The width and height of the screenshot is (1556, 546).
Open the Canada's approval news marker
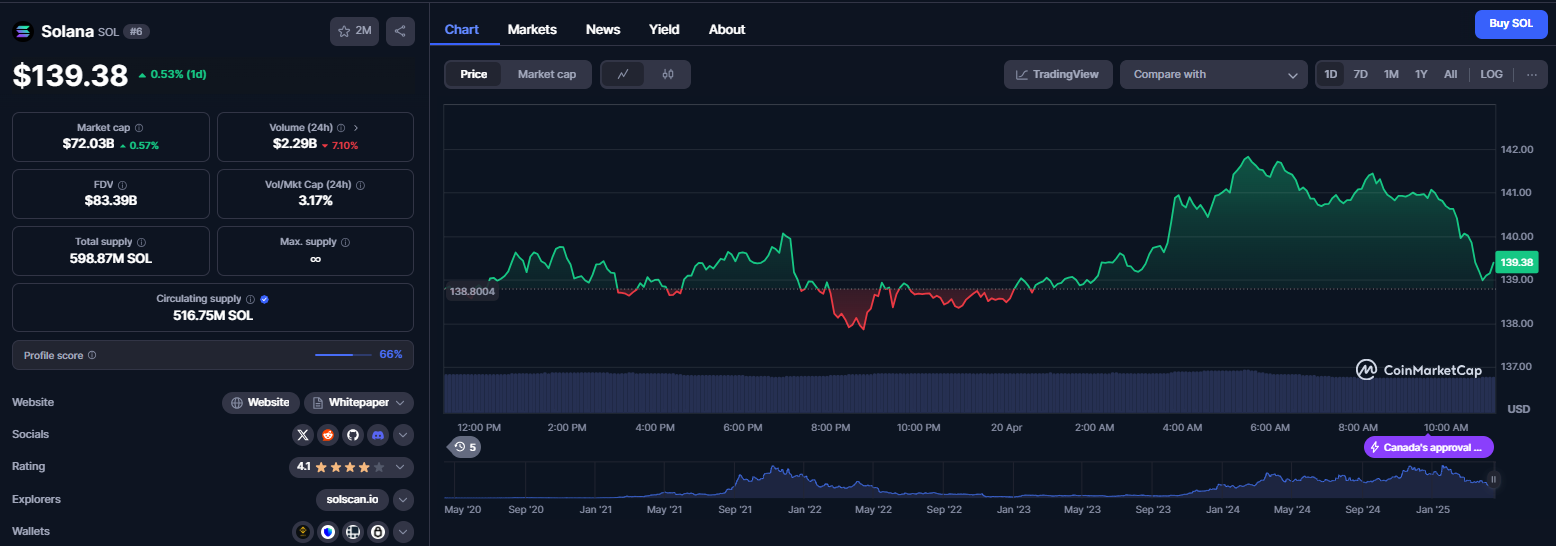tap(1429, 447)
